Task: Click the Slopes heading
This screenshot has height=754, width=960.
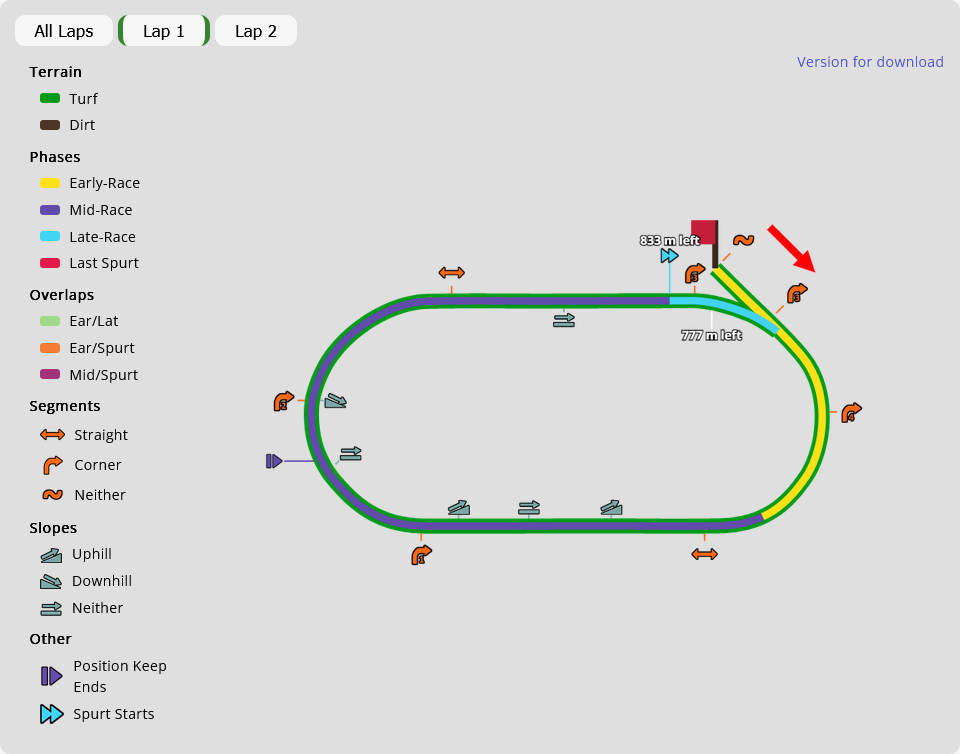Action: [53, 528]
